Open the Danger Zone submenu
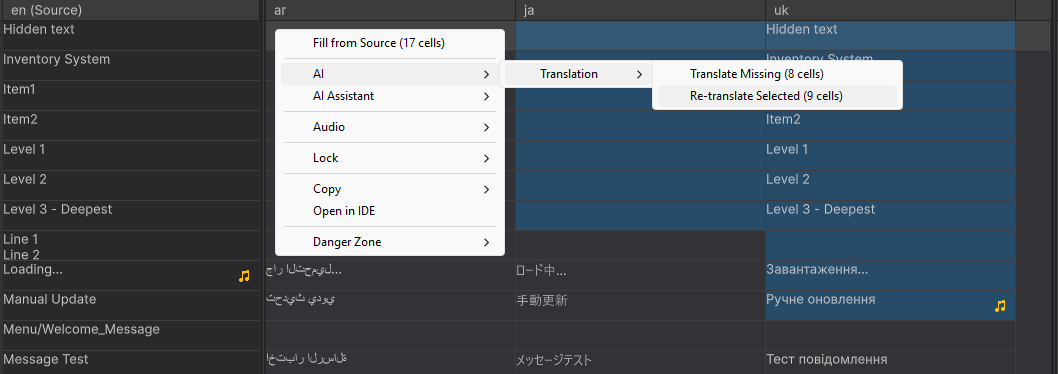 click(390, 242)
